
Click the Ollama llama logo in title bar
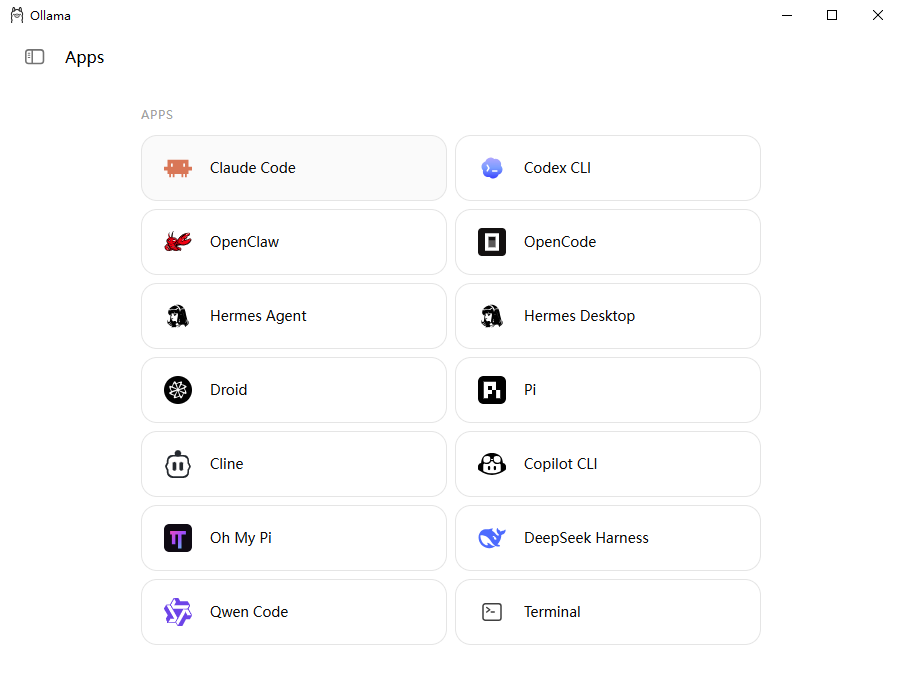[x=17, y=16]
